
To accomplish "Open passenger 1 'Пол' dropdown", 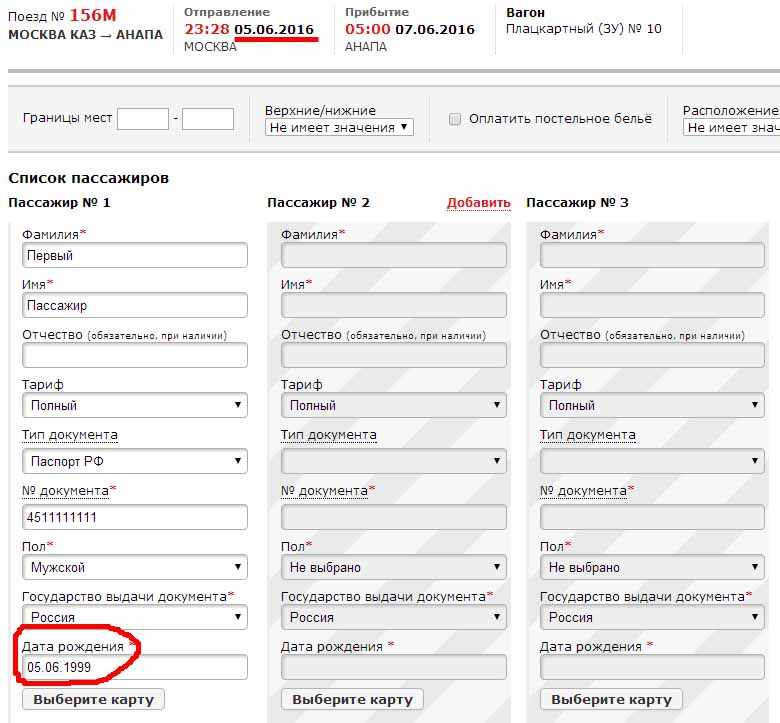I will click(135, 567).
